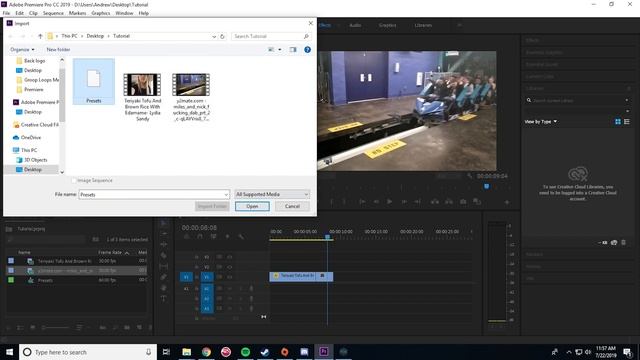The height and width of the screenshot is (360, 640).
Task: Open the Sequence menu
Action: [x=53, y=13]
